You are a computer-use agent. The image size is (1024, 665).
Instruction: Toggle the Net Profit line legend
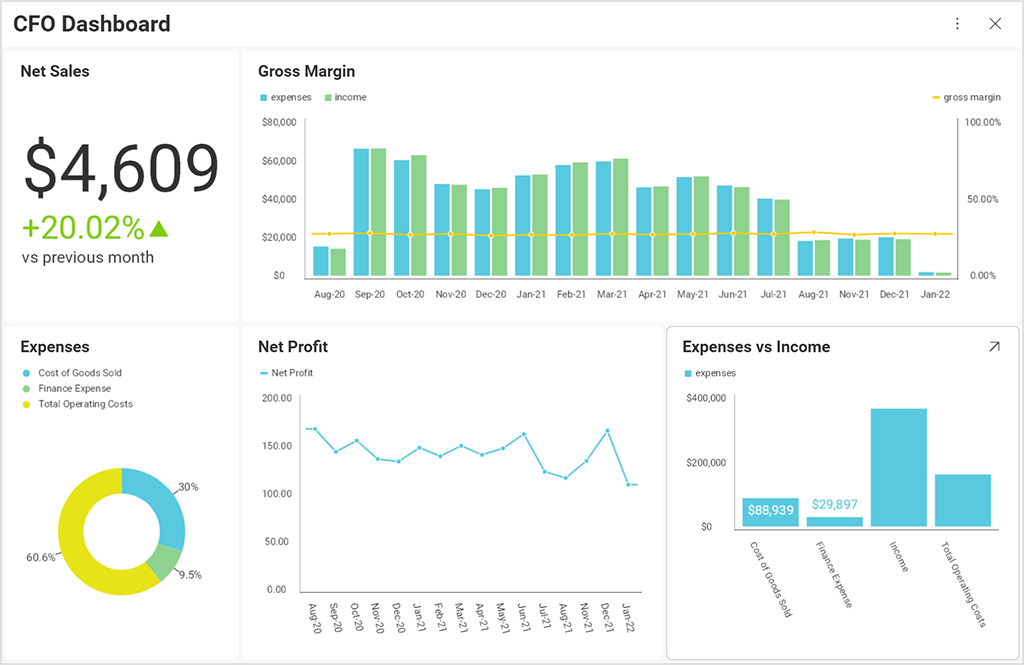click(286, 373)
